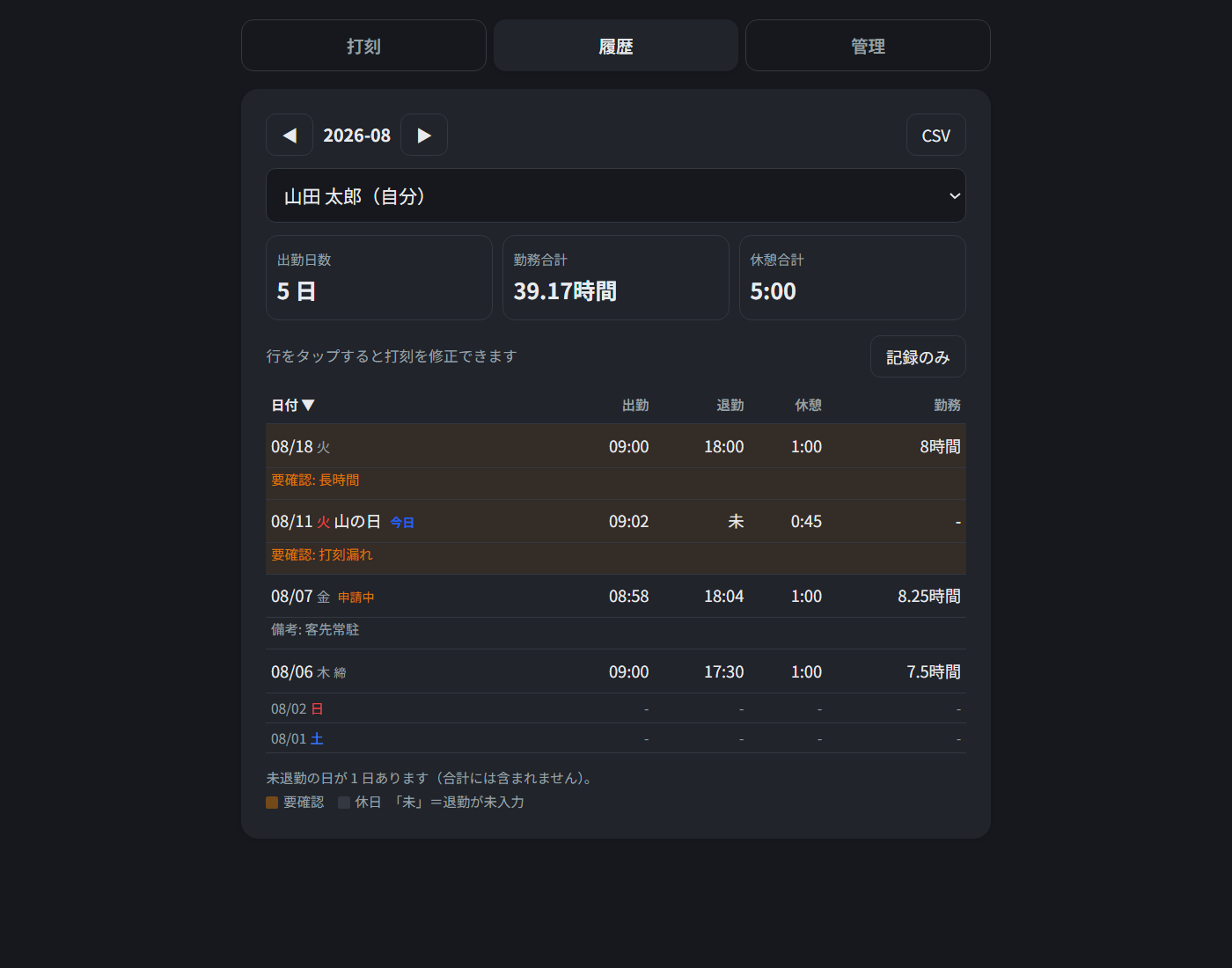Select the 履歴 tab
Image resolution: width=1232 pixels, height=968 pixels.
point(616,46)
